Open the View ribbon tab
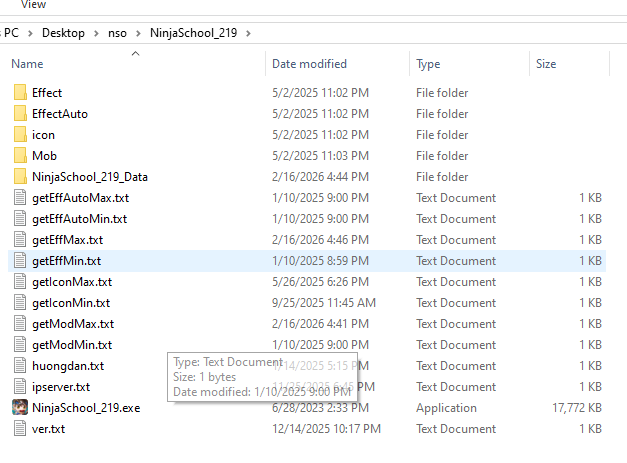 point(33,5)
